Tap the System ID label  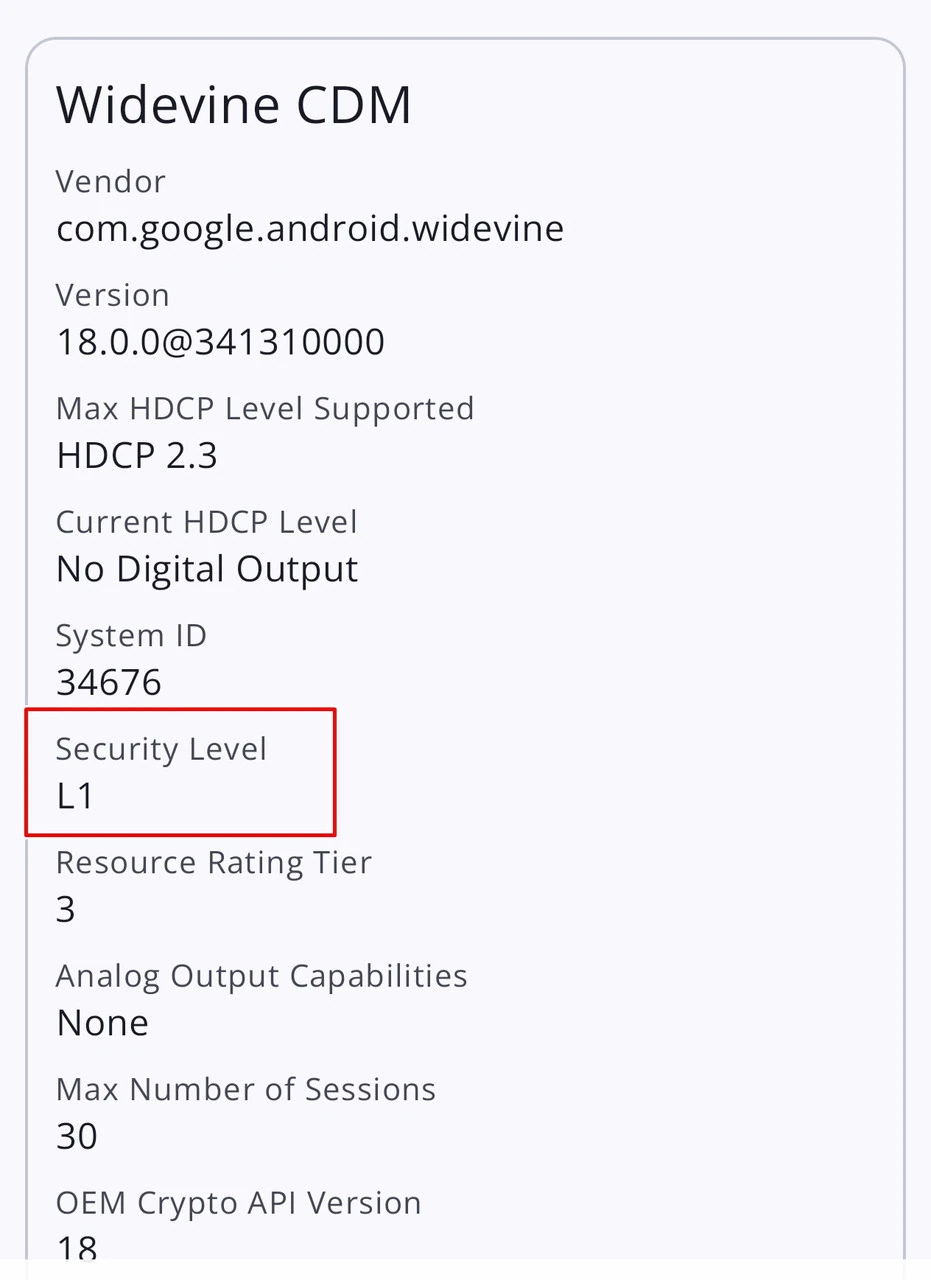[131, 635]
